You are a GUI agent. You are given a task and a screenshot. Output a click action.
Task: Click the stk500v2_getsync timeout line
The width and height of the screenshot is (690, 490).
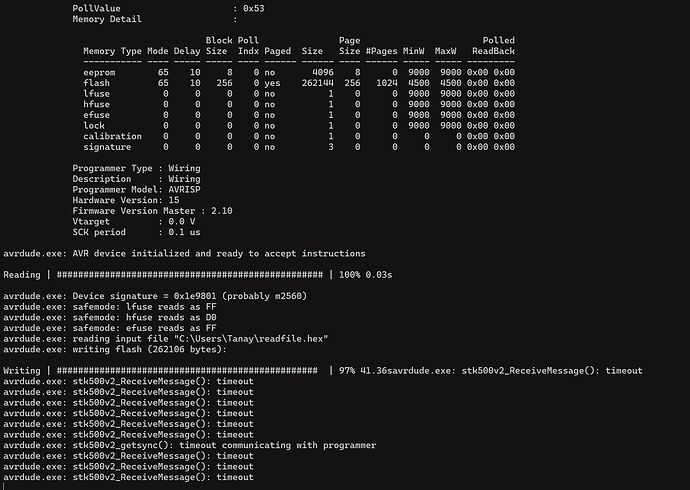(190, 444)
